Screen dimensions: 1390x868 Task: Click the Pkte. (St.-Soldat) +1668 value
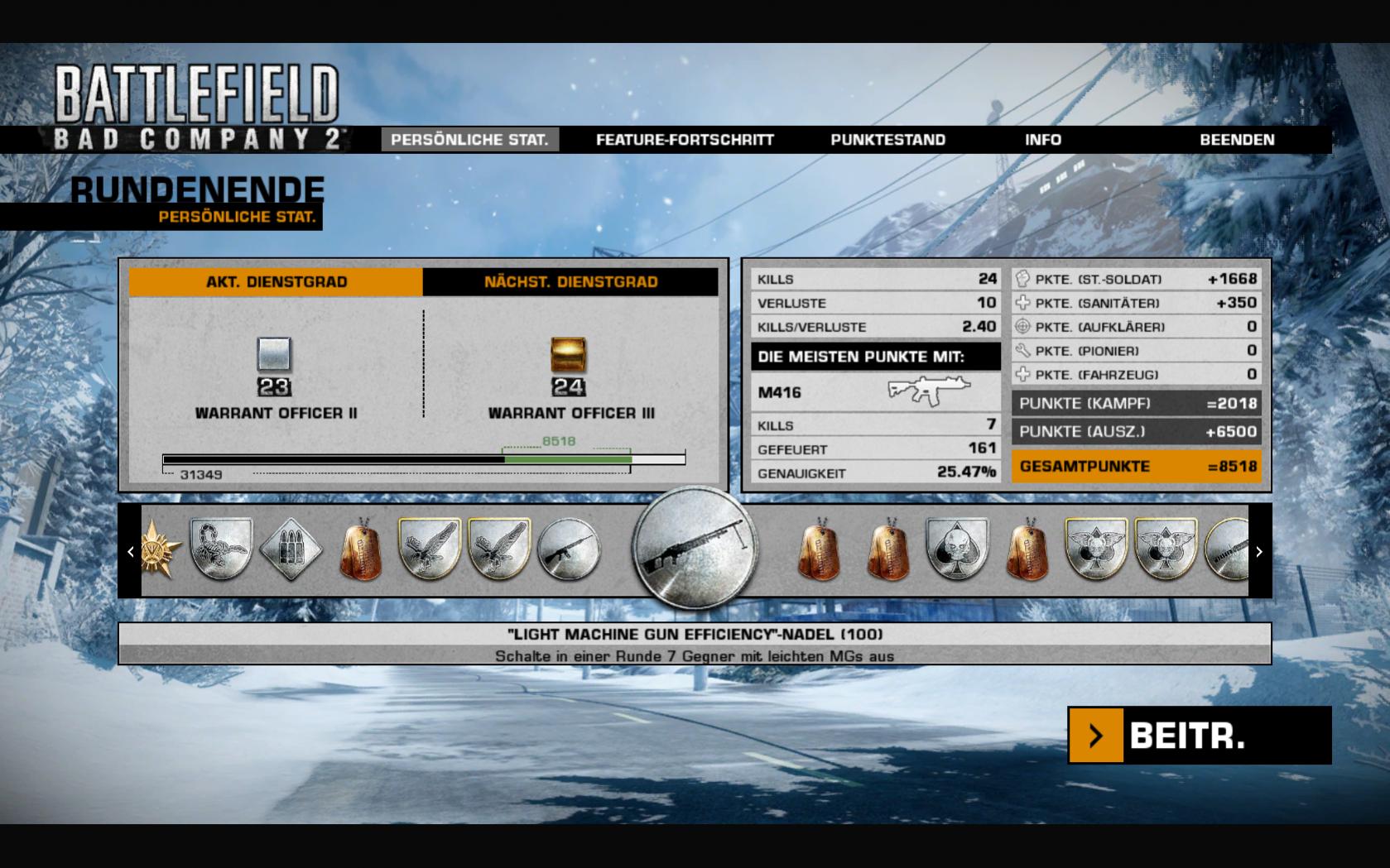tap(1233, 279)
